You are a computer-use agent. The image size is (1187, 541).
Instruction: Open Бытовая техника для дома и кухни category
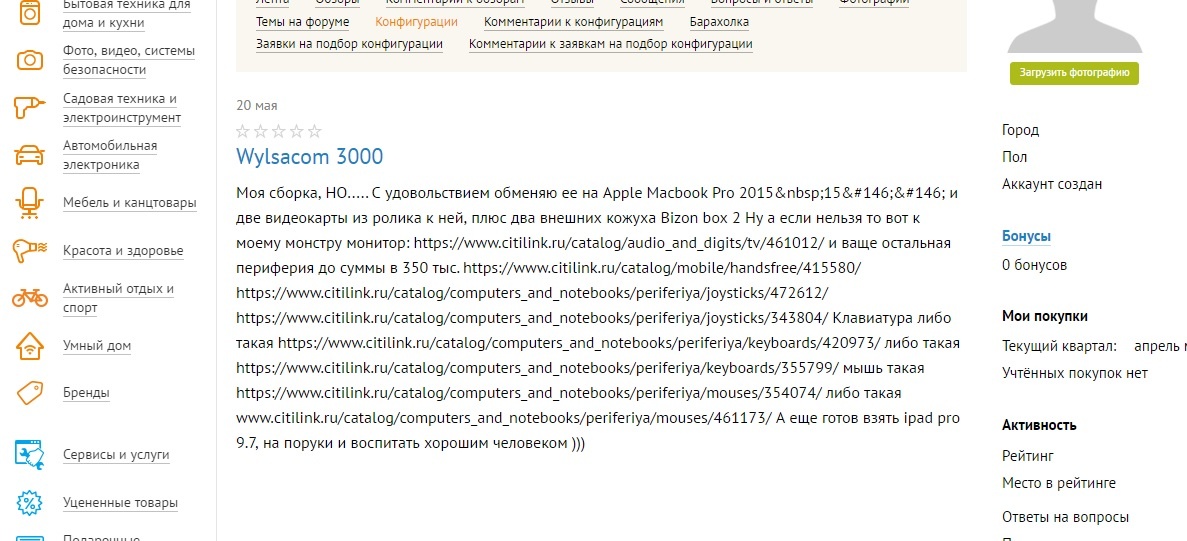pyautogui.click(x=126, y=14)
